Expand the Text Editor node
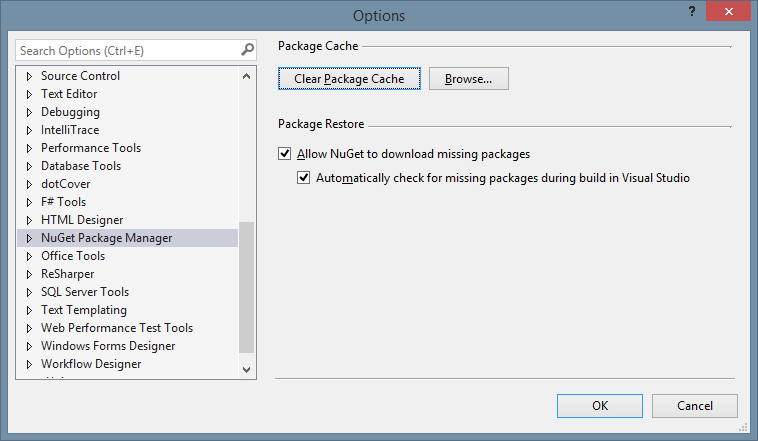 coord(29,94)
